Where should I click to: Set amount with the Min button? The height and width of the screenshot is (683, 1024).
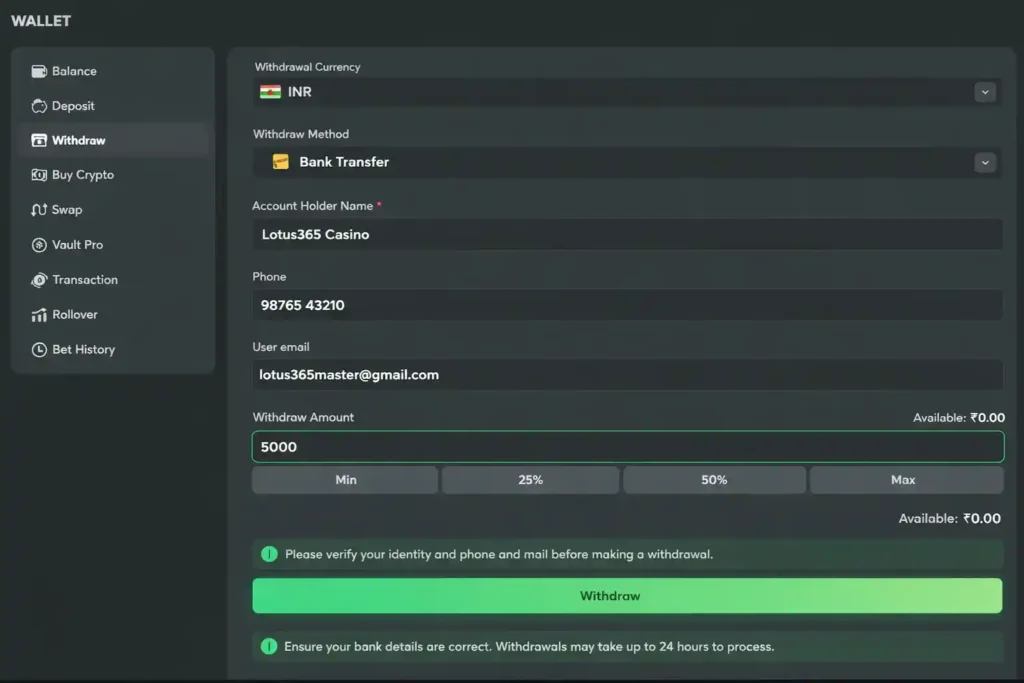coord(345,480)
